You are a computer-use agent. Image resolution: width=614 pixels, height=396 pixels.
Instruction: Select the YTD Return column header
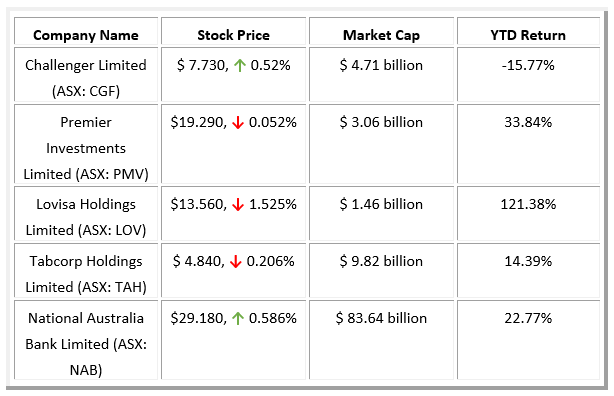(x=528, y=35)
